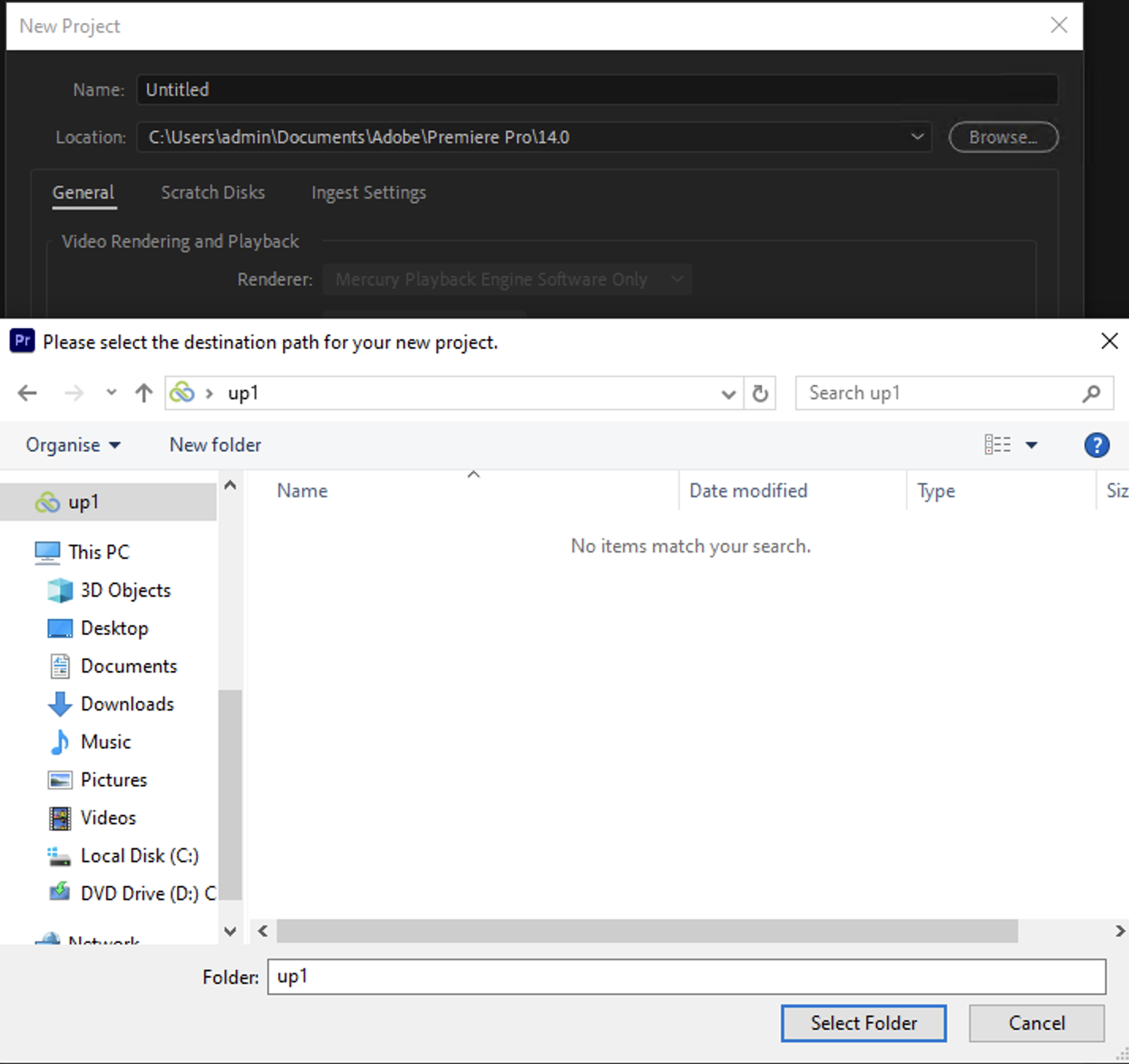Click the search magnifier icon
This screenshot has width=1129, height=1064.
click(x=1092, y=393)
